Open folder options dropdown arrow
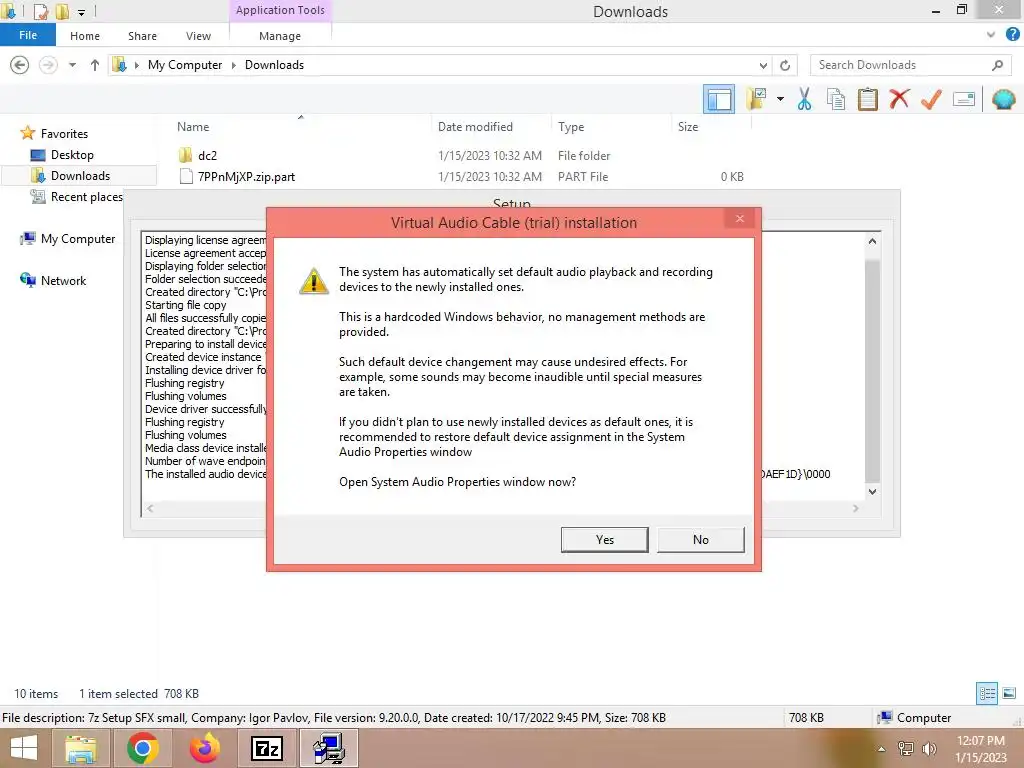1024x768 pixels. pyautogui.click(x=780, y=99)
